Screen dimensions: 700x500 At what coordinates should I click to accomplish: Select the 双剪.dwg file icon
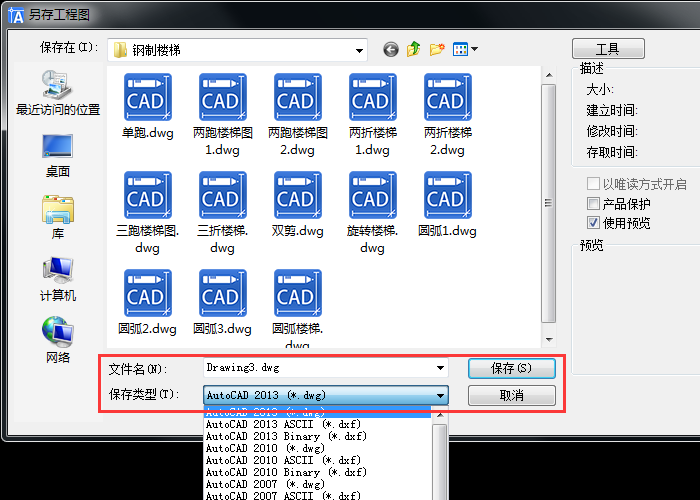pyautogui.click(x=298, y=195)
